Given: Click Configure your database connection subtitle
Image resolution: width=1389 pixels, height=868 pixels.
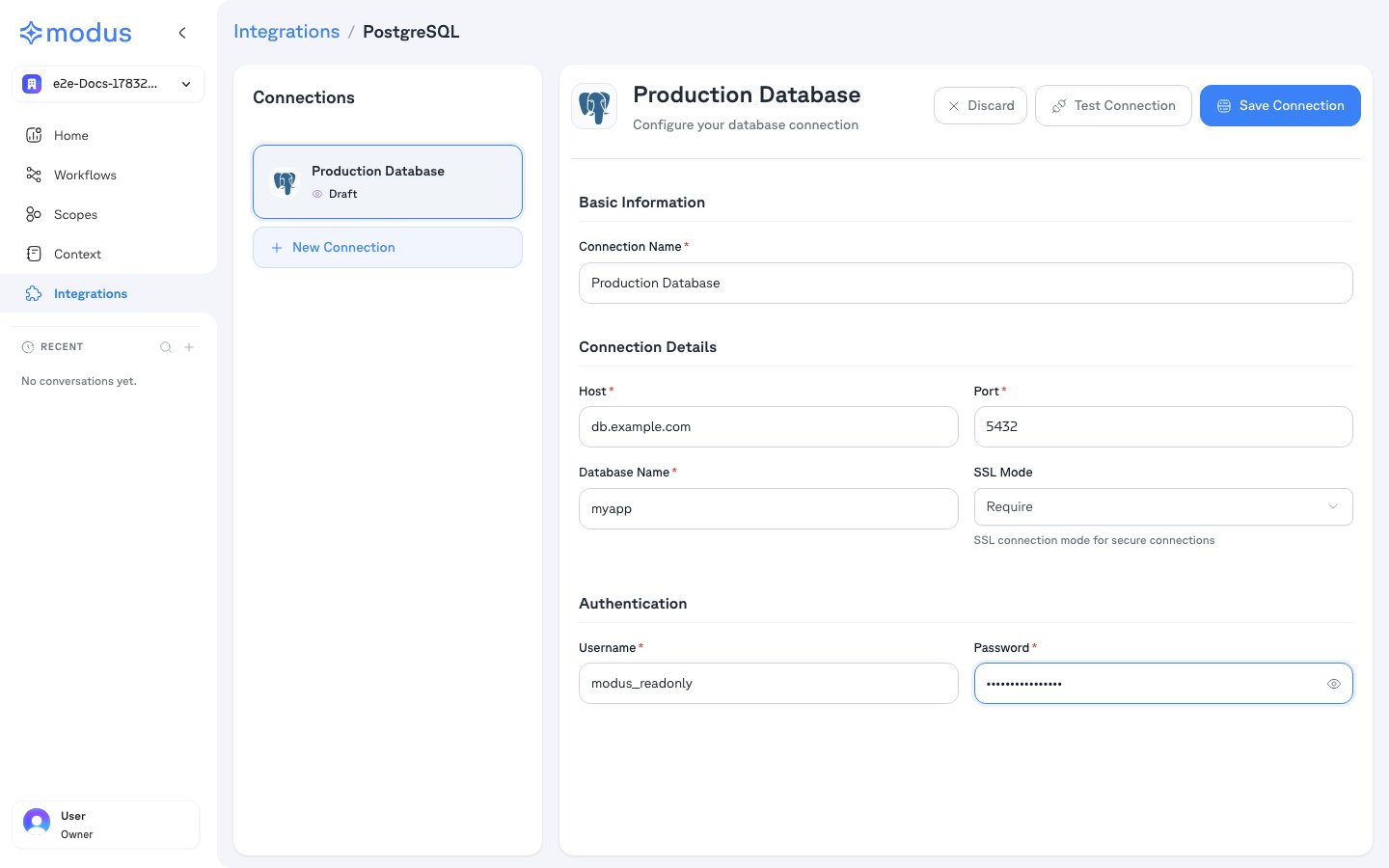Looking at the screenshot, I should (x=746, y=124).
